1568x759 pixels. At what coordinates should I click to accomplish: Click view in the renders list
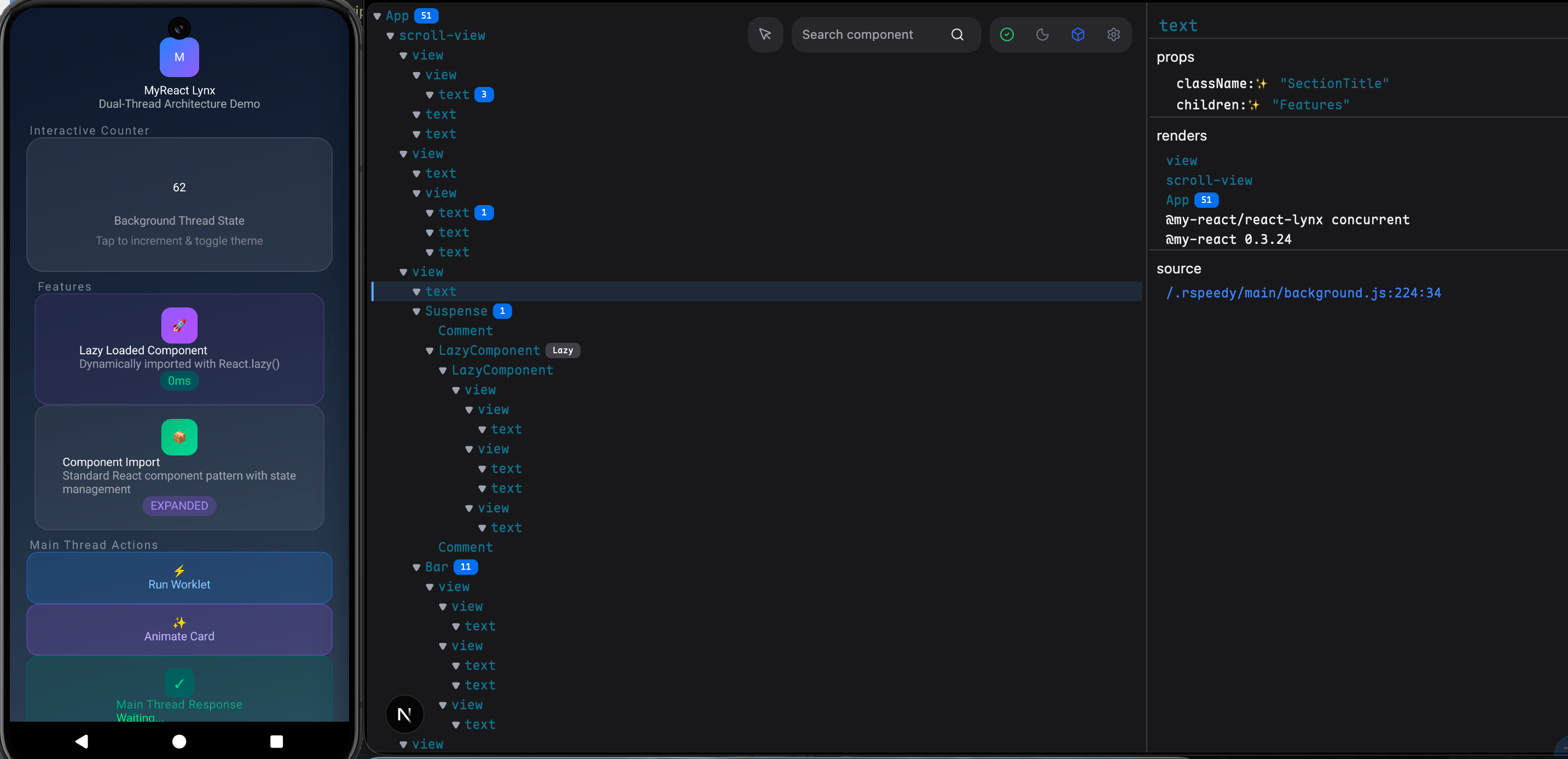1181,161
